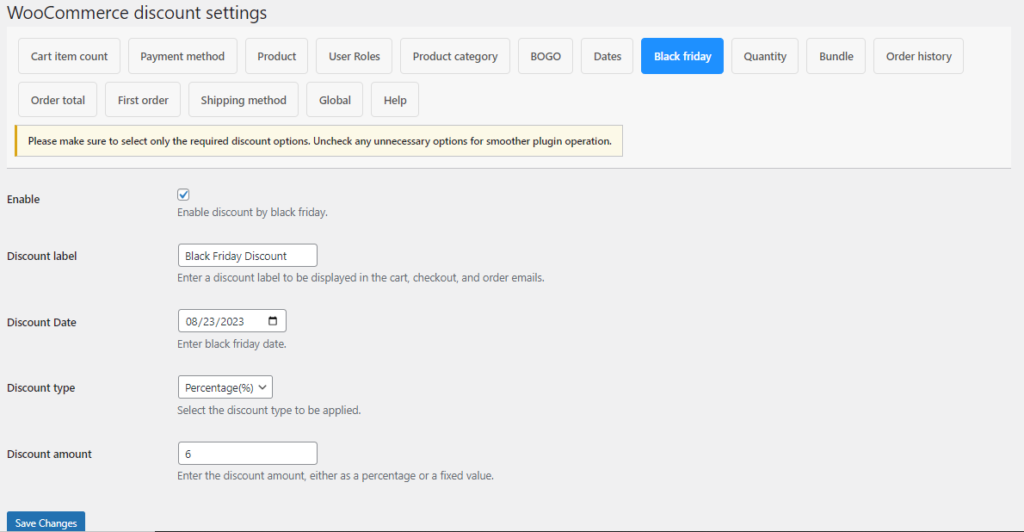Screen dimensions: 1024x532
Task: Open the Shipping method tab
Action: (244, 100)
